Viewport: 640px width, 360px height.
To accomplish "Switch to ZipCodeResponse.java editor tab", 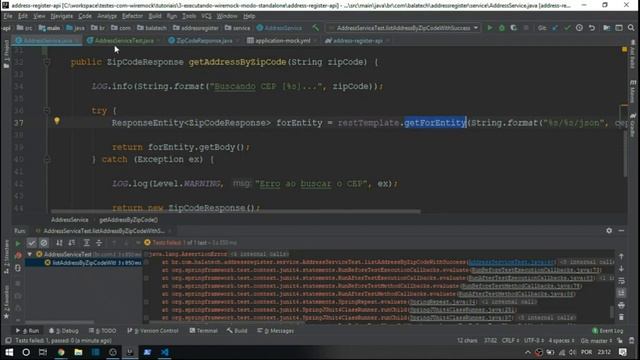I will 204,41.
